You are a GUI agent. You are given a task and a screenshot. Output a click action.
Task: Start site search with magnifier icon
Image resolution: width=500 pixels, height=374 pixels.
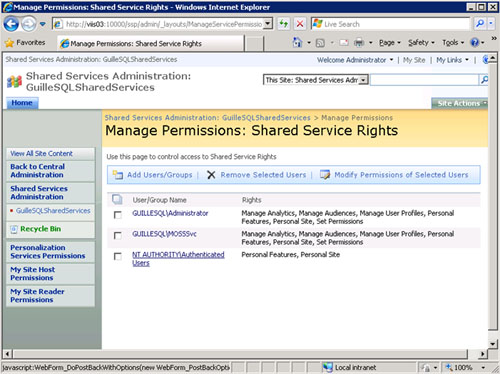(484, 80)
